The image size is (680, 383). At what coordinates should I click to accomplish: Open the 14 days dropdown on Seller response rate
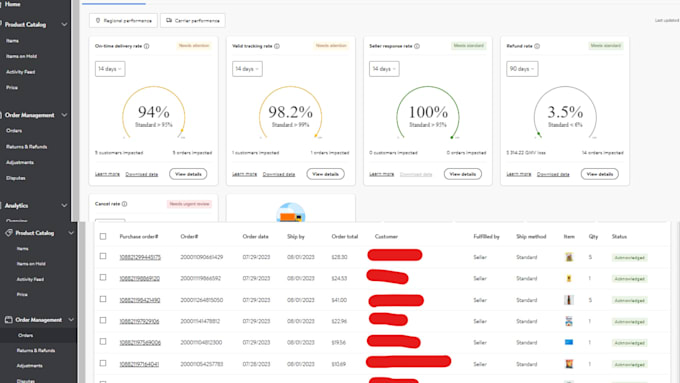pyautogui.click(x=384, y=69)
